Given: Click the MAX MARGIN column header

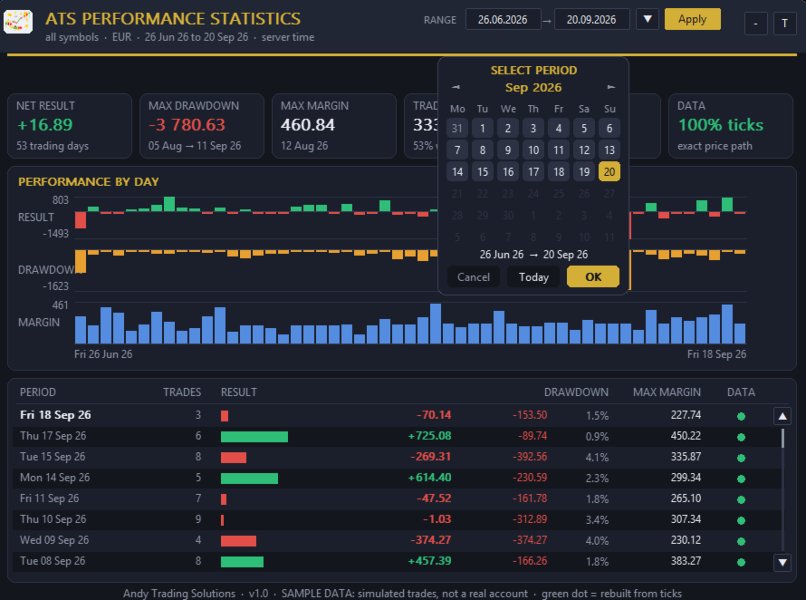Looking at the screenshot, I should 667,392.
